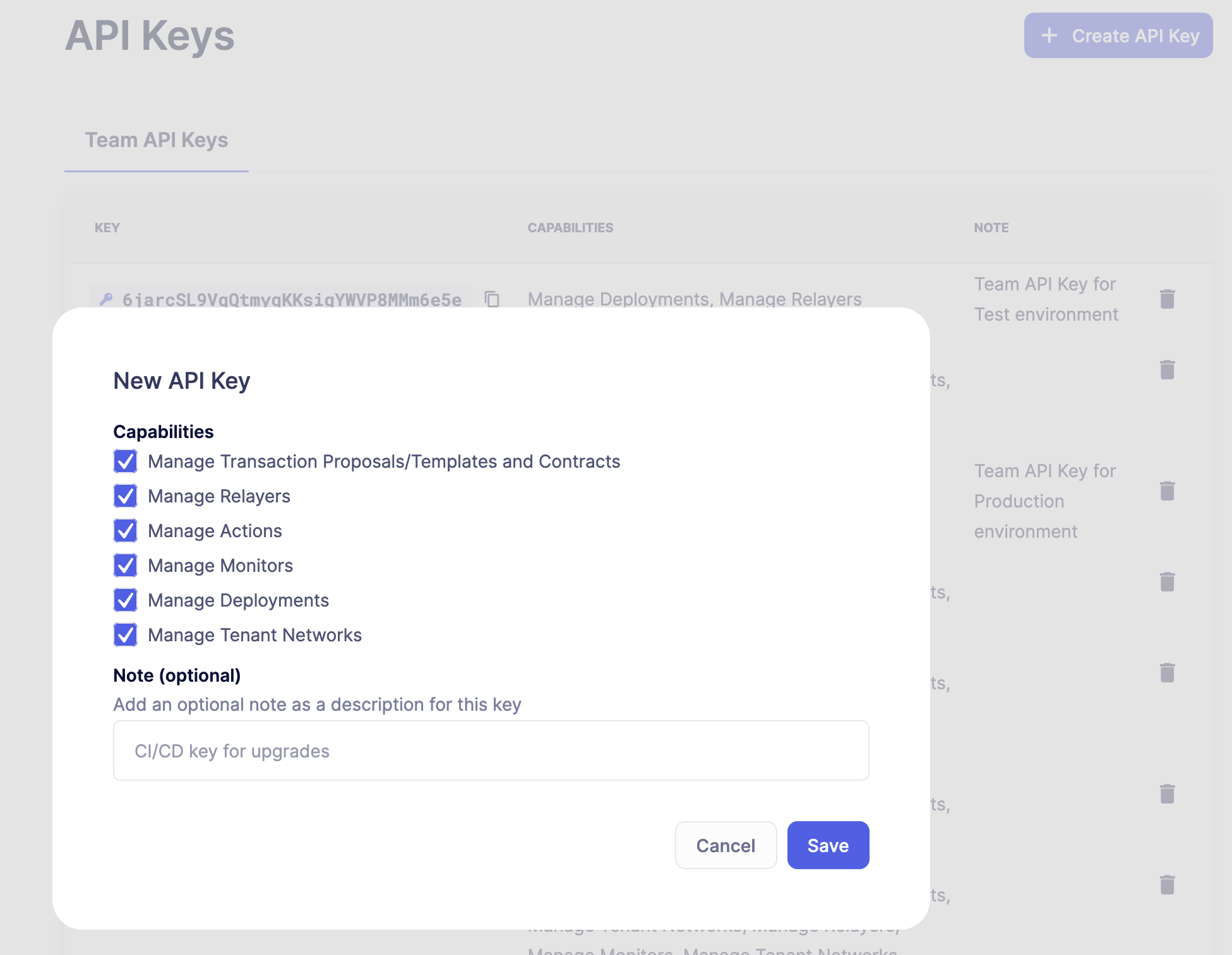Click the plus icon in Create API Key
Image resolution: width=1232 pixels, height=955 pixels.
click(x=1048, y=35)
